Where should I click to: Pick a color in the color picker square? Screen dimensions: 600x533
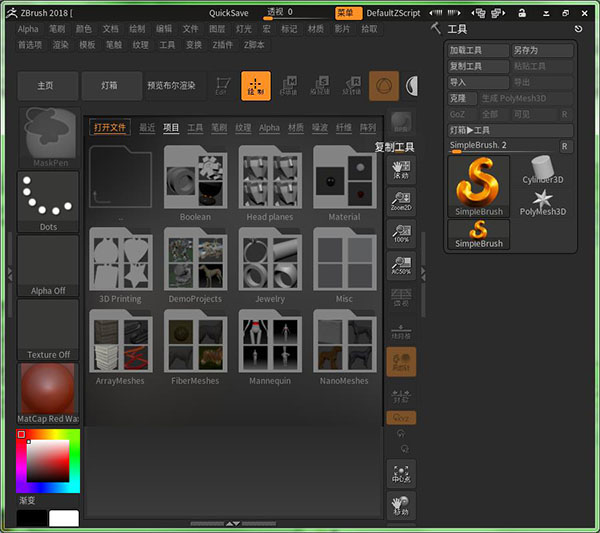point(48,461)
